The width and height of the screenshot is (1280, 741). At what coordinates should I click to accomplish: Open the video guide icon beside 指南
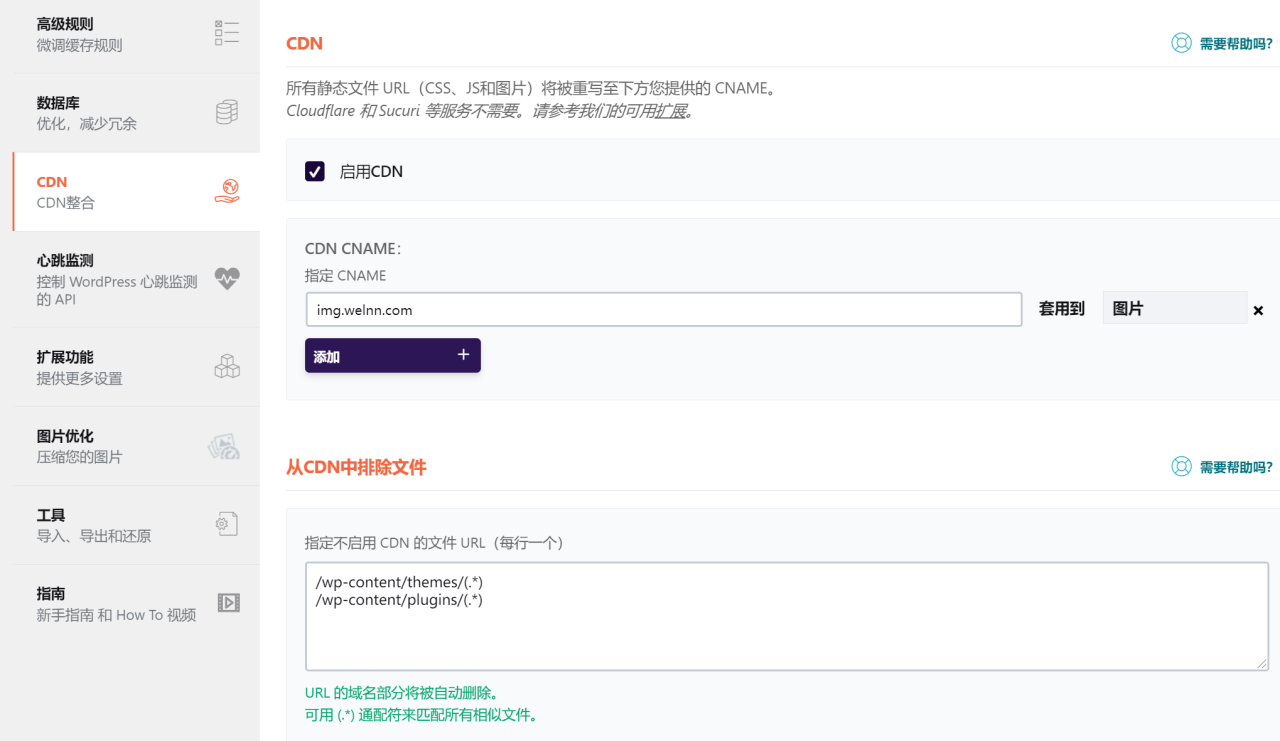tap(227, 601)
